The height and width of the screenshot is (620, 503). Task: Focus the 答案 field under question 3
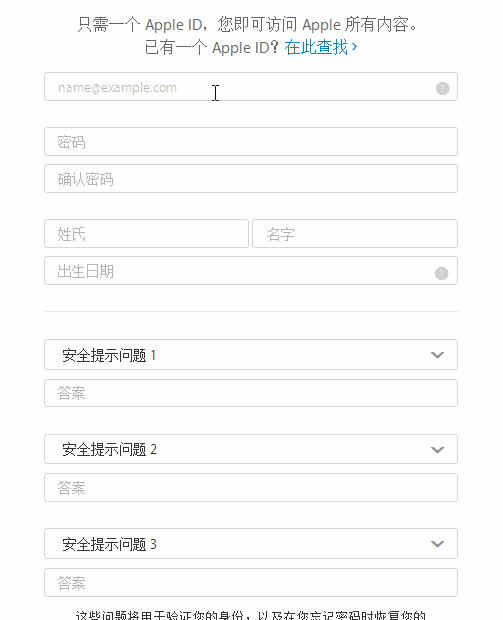coord(251,583)
